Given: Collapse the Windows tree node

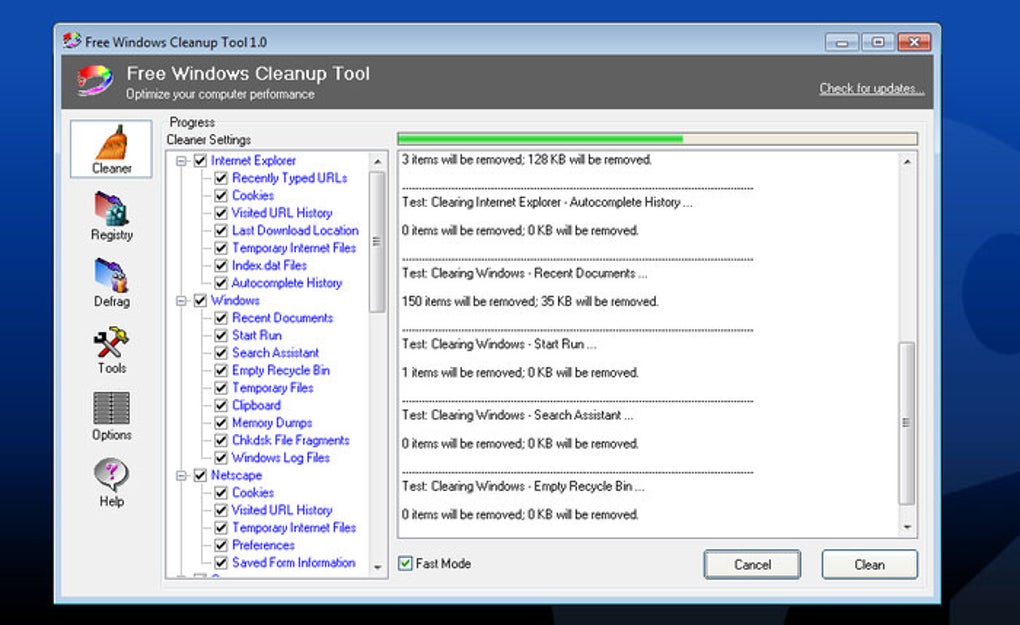Looking at the screenshot, I should click(x=182, y=300).
